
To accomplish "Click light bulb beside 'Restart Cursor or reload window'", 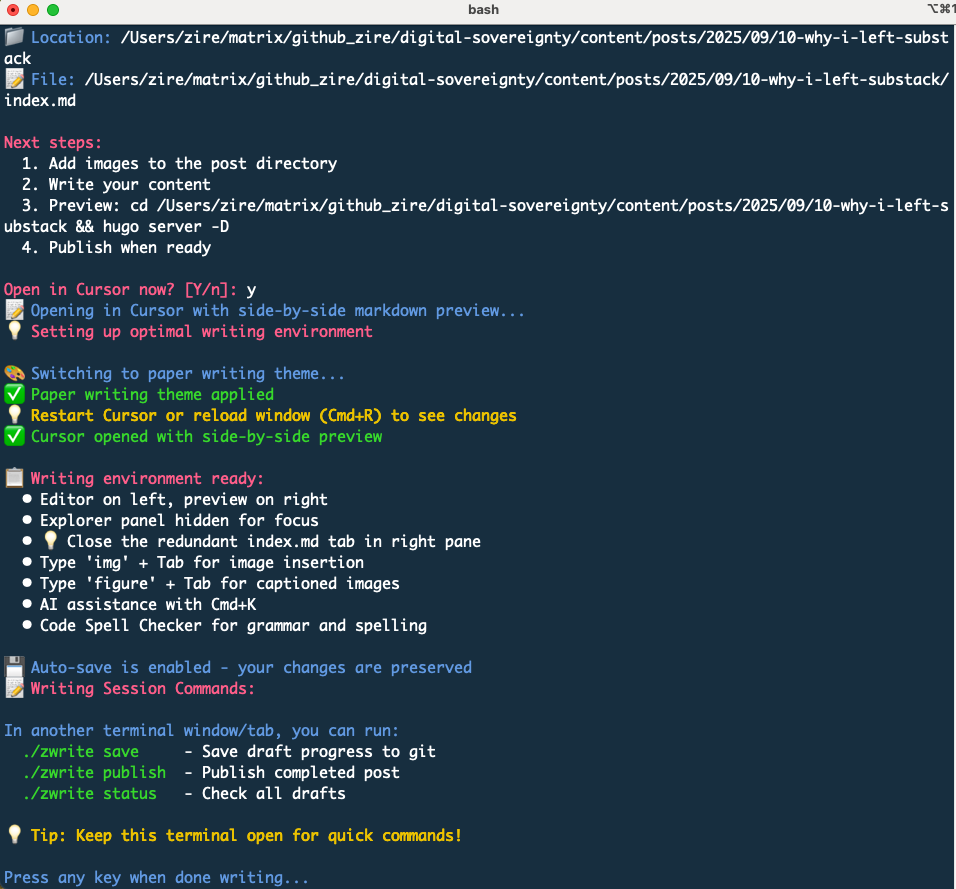I will click(x=14, y=416).
